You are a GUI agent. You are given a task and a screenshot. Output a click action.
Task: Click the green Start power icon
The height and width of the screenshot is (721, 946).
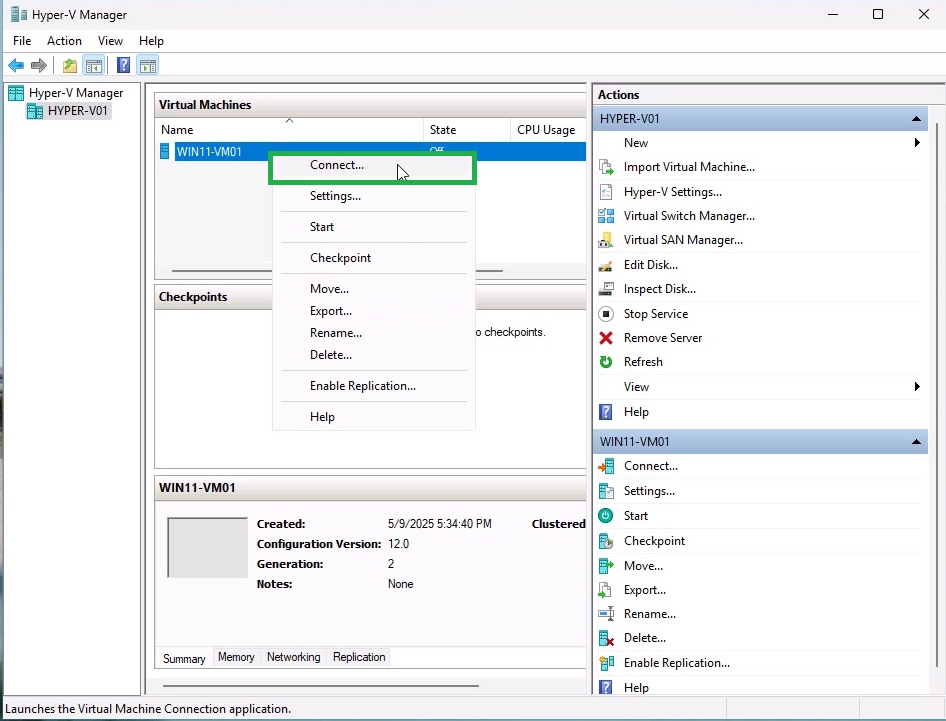[x=606, y=516]
